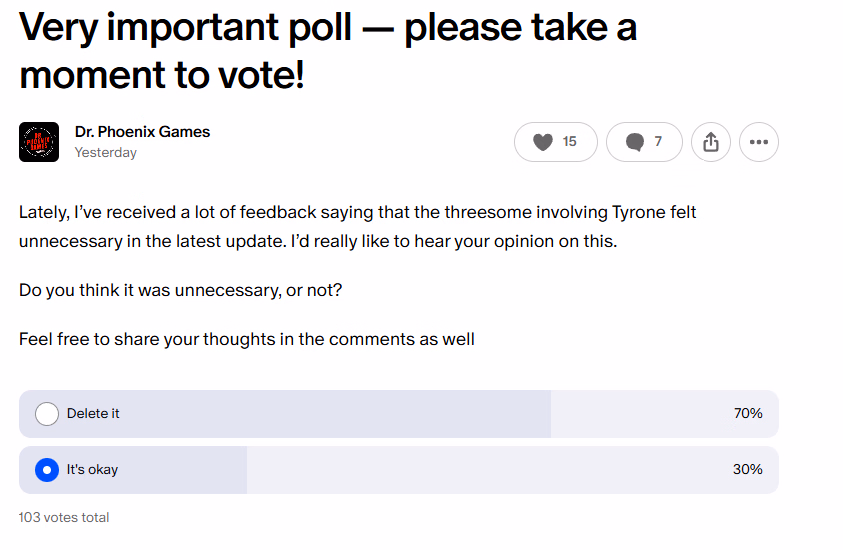Click the "It's okay" option label
This screenshot has height=550, width=843.
[92, 470]
